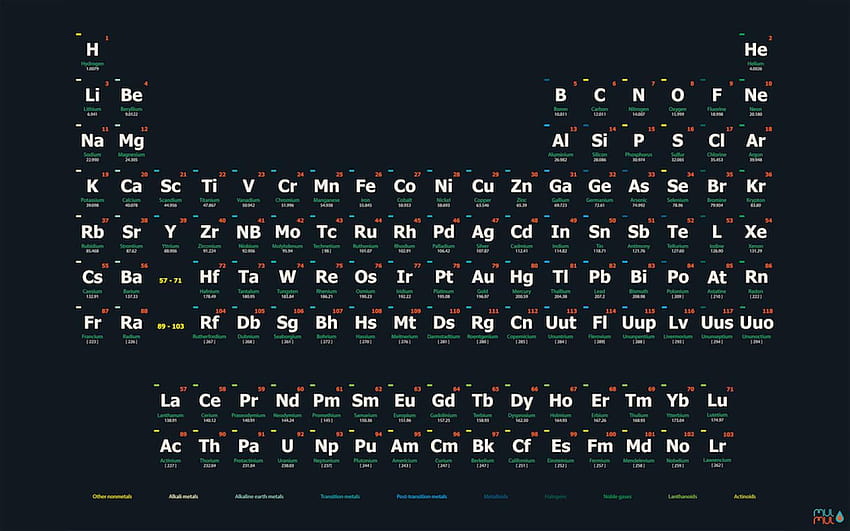Click the Mercury Hg element
The height and width of the screenshot is (531, 850).
coord(522,280)
